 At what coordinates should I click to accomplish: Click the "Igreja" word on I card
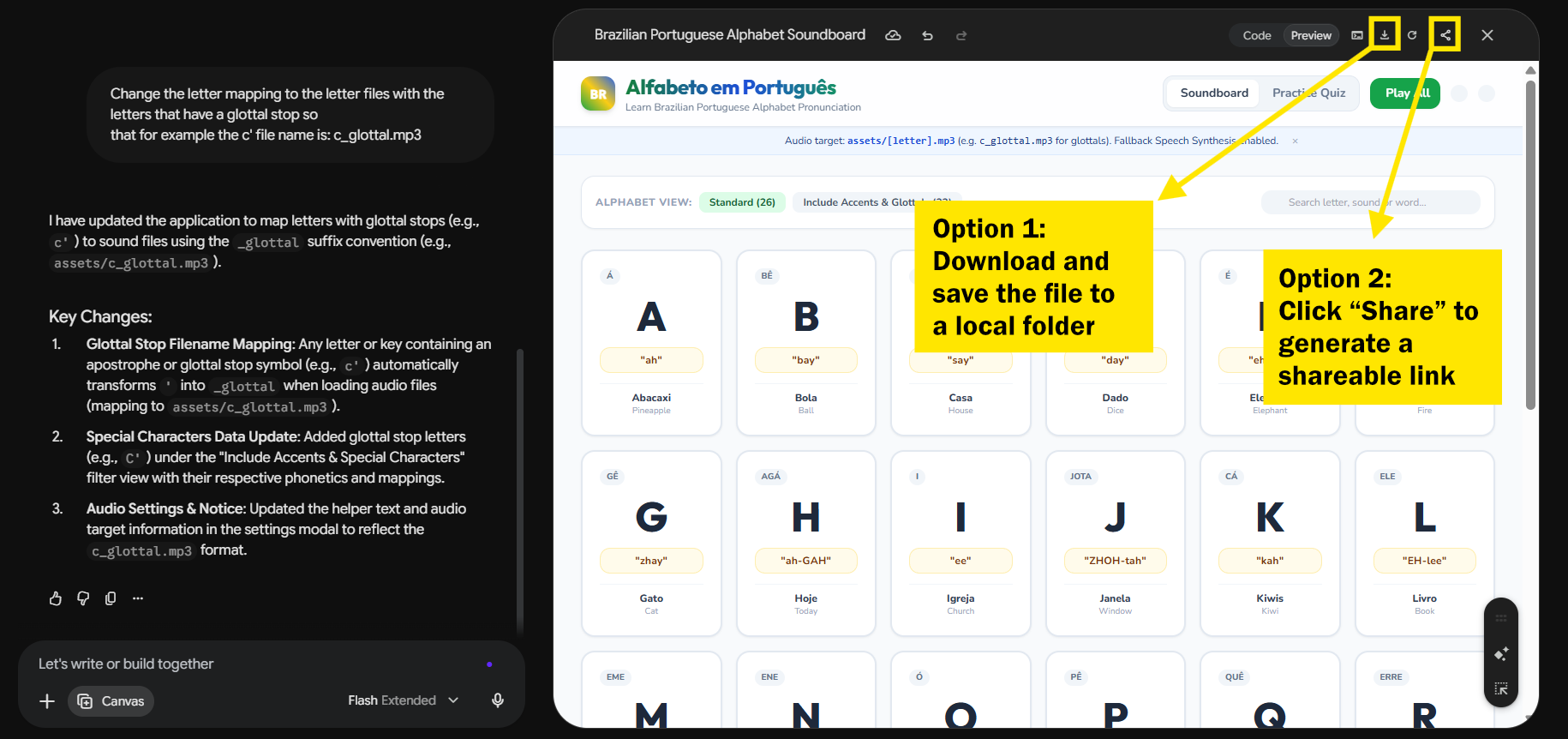(x=961, y=598)
